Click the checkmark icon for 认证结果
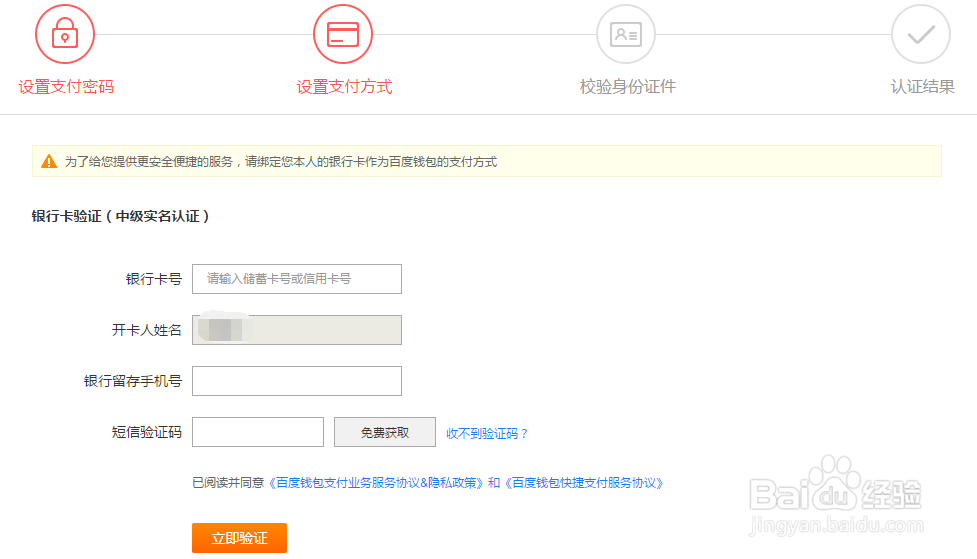977x559 pixels. 921,34
